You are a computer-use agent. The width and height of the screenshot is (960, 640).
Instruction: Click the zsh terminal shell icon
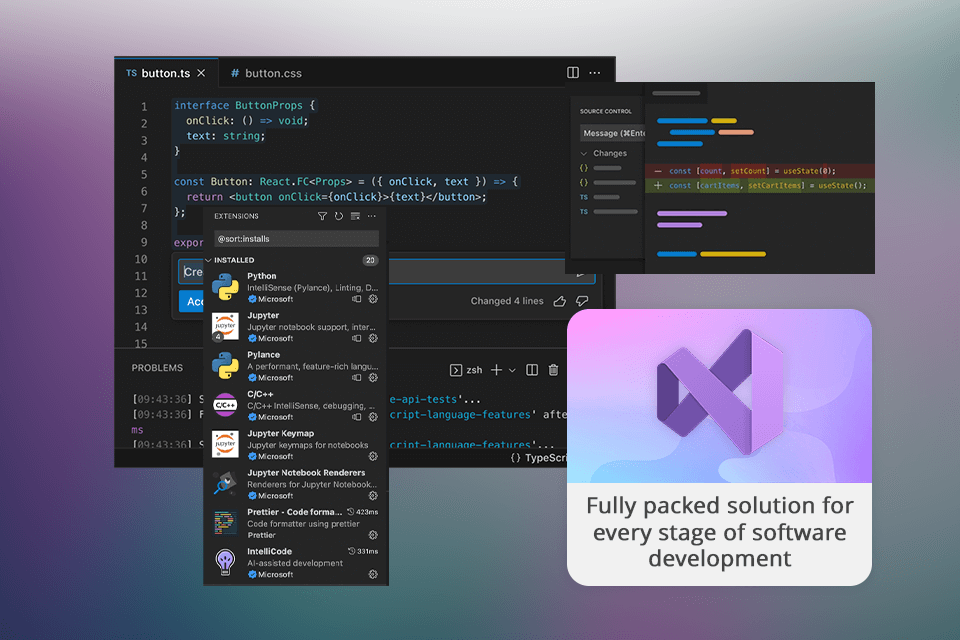click(x=456, y=370)
